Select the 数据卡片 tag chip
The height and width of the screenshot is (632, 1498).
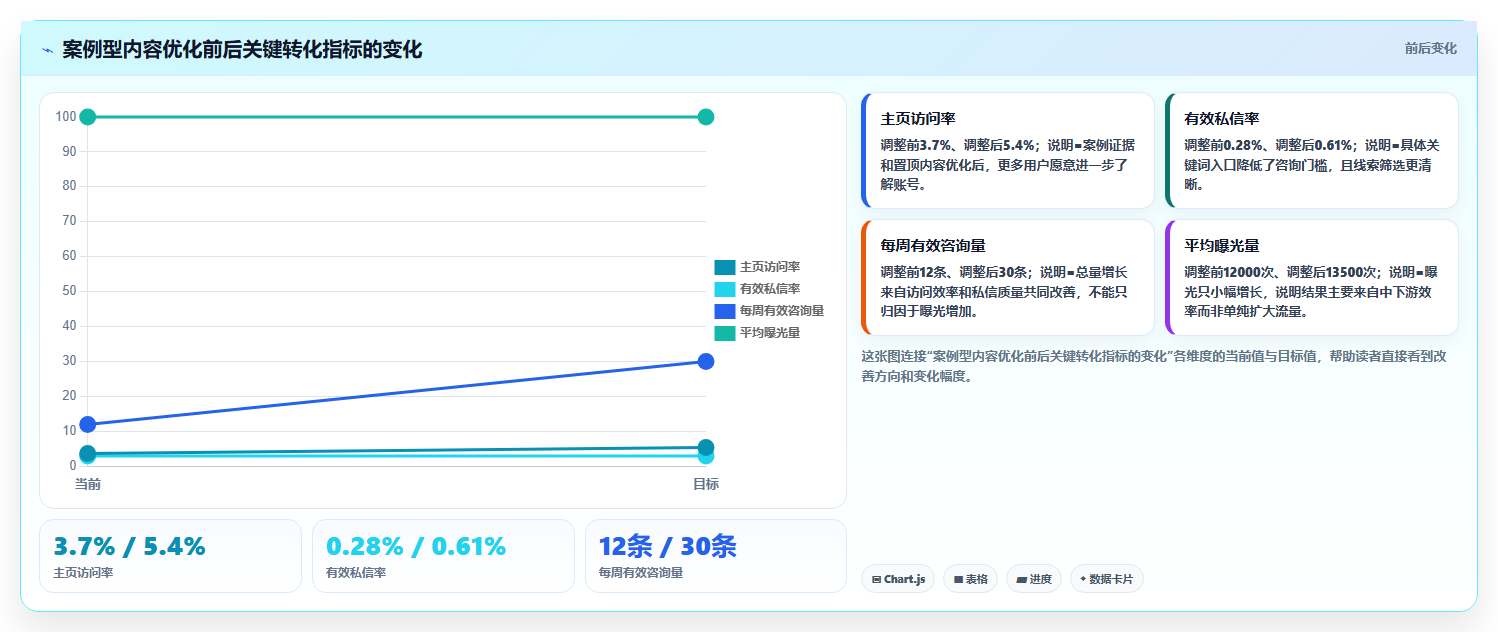[x=1107, y=579]
